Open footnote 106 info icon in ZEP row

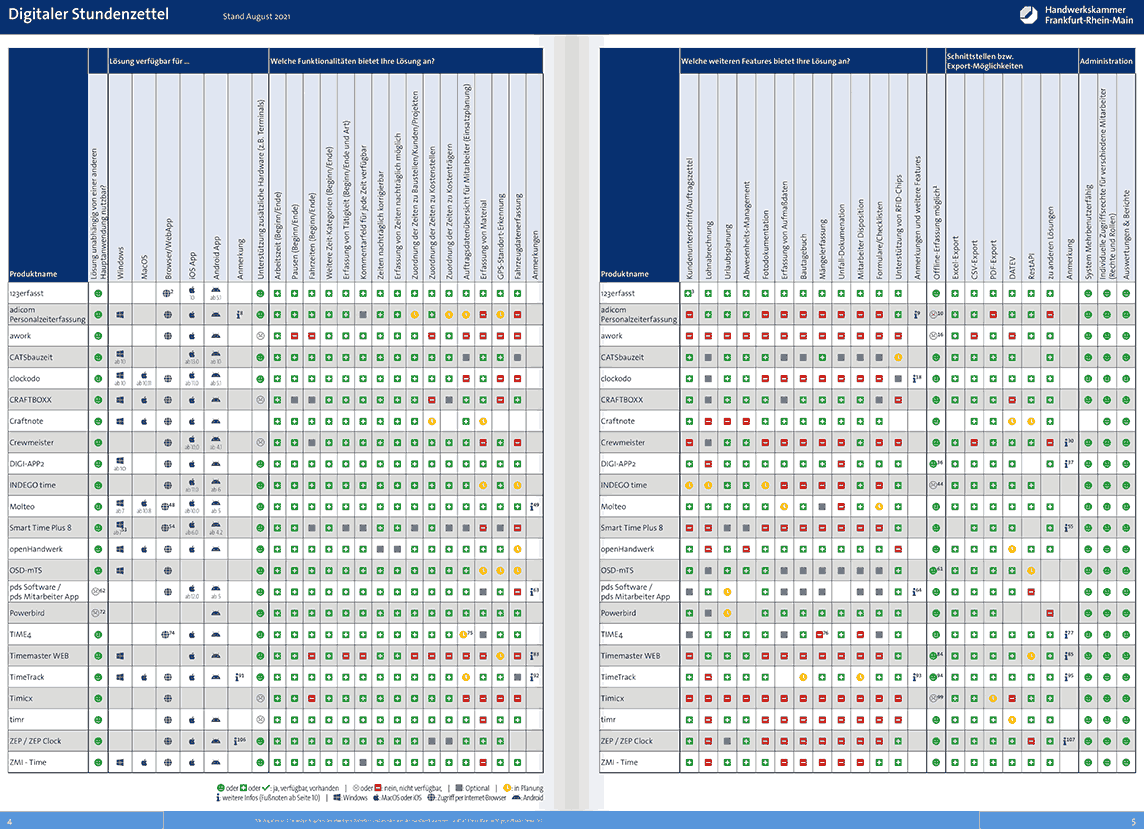pyautogui.click(x=239, y=741)
